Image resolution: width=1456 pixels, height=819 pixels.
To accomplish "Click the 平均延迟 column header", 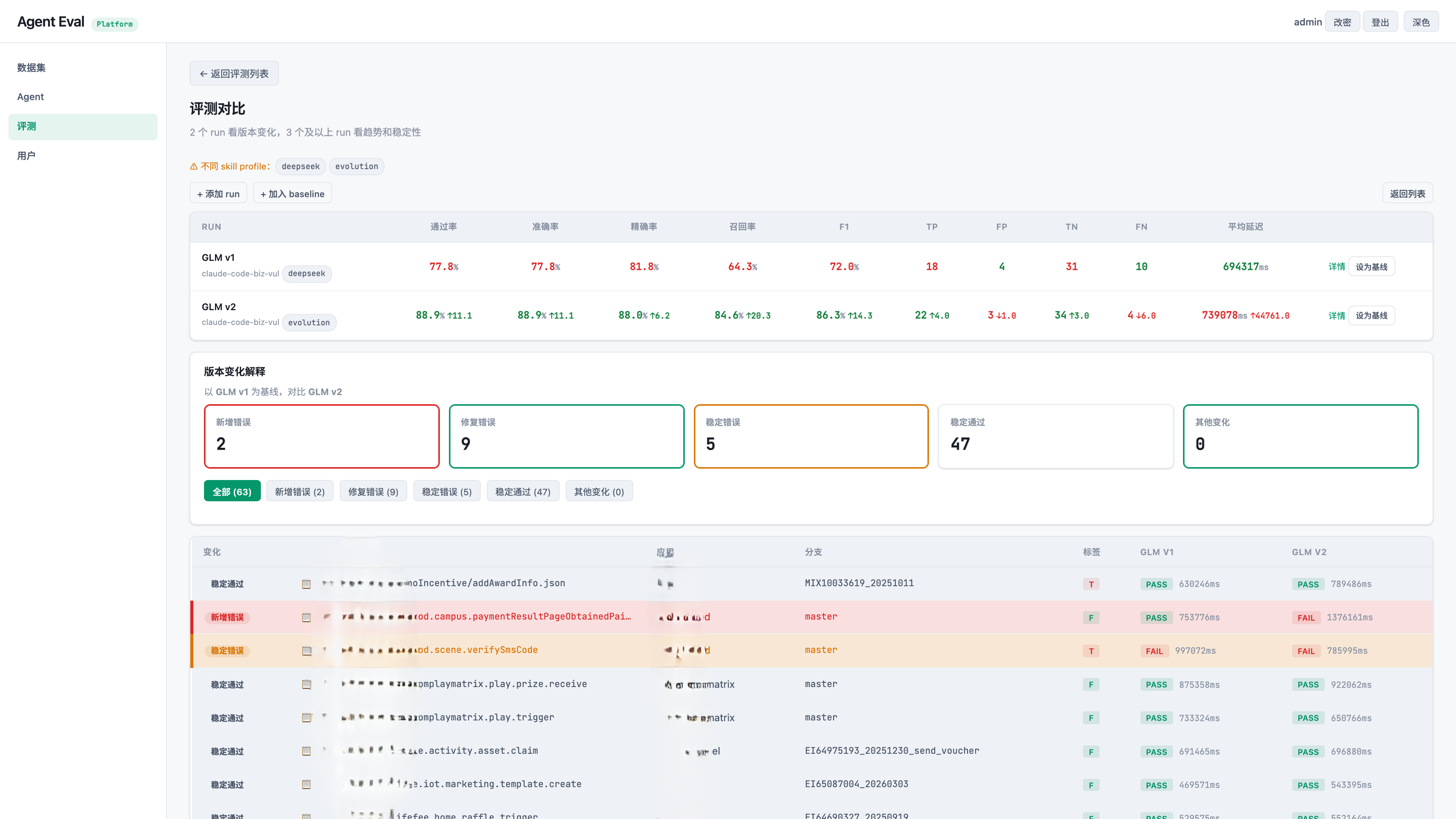I will [1245, 227].
